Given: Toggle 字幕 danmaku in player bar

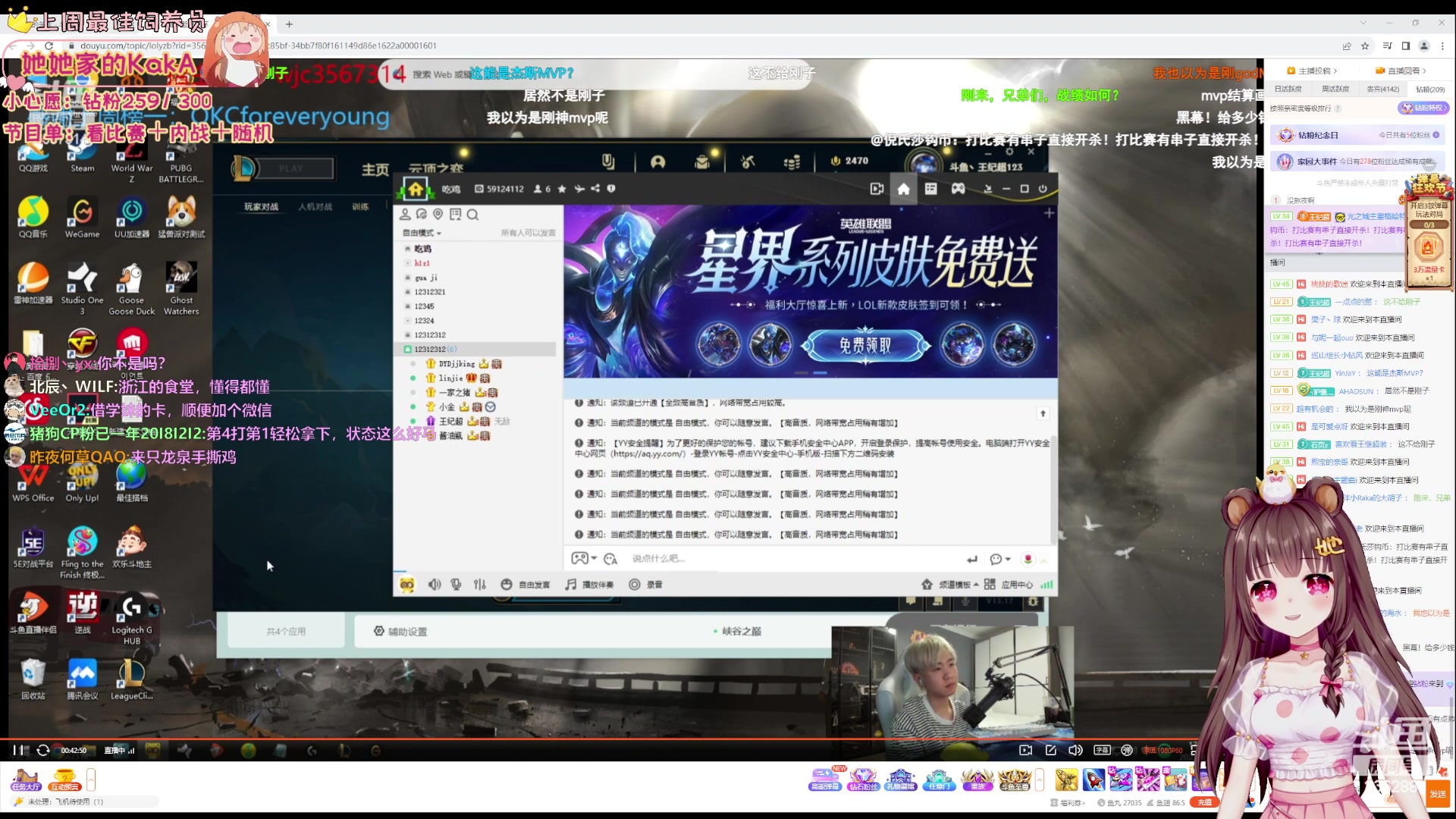Looking at the screenshot, I should coord(1102,751).
